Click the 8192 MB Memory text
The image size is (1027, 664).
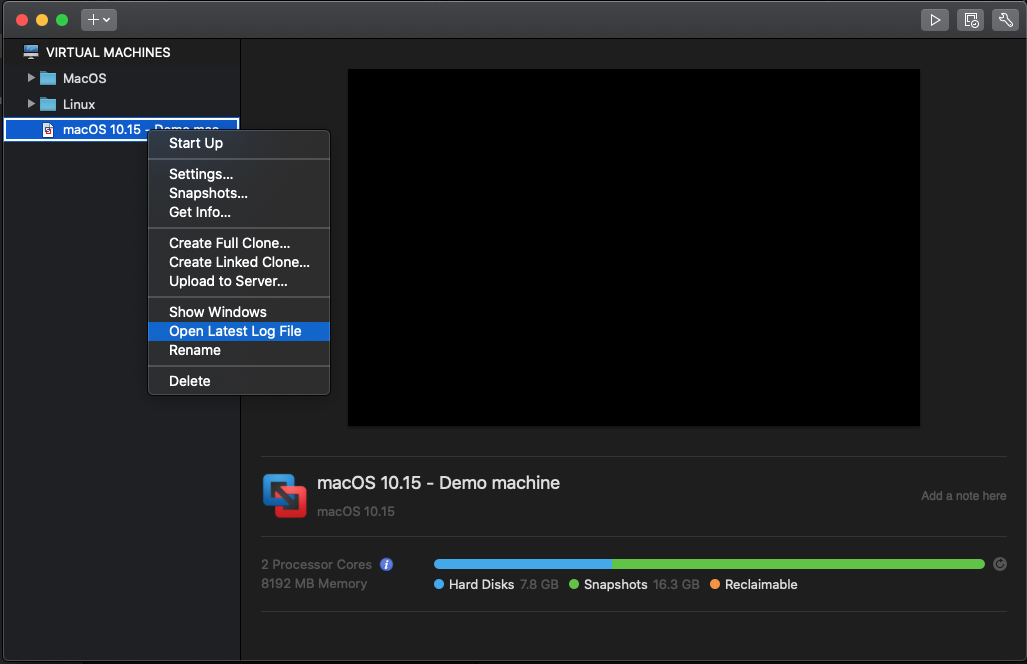coord(314,583)
